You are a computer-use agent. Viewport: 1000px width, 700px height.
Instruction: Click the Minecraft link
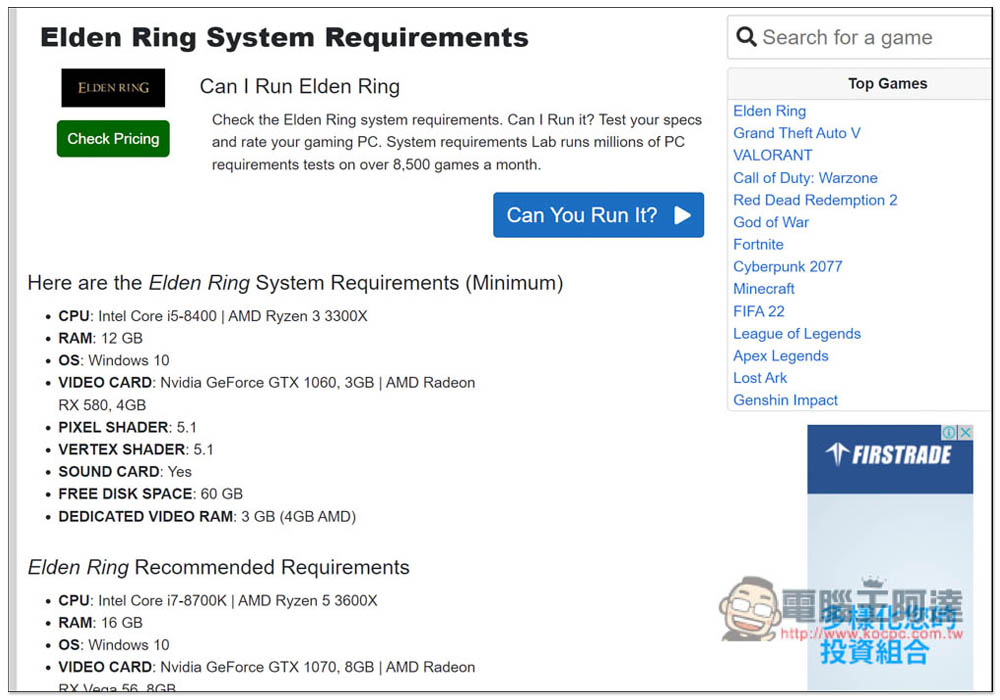(x=763, y=289)
